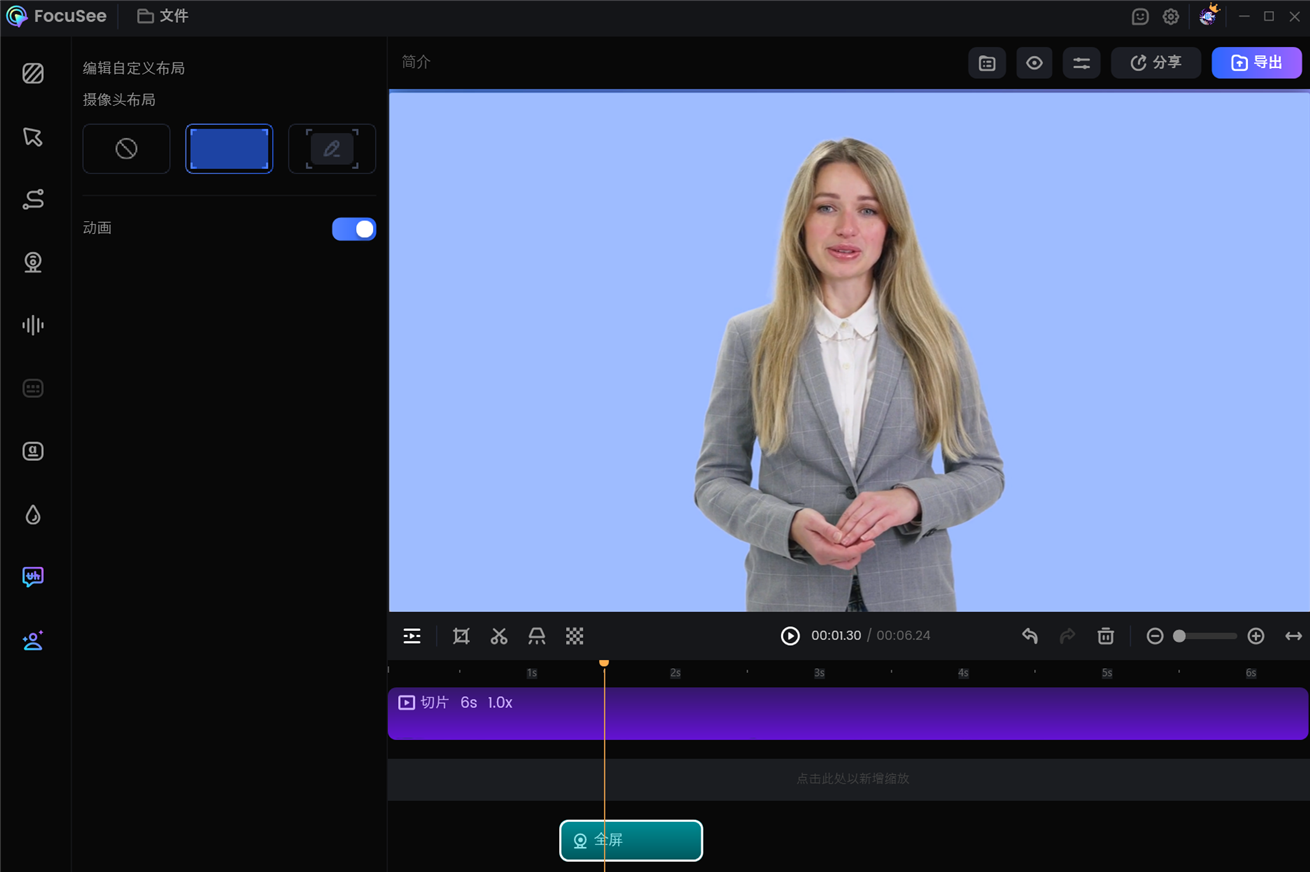Open the audio waveform sidebar icon
The image size is (1310, 872).
point(33,325)
